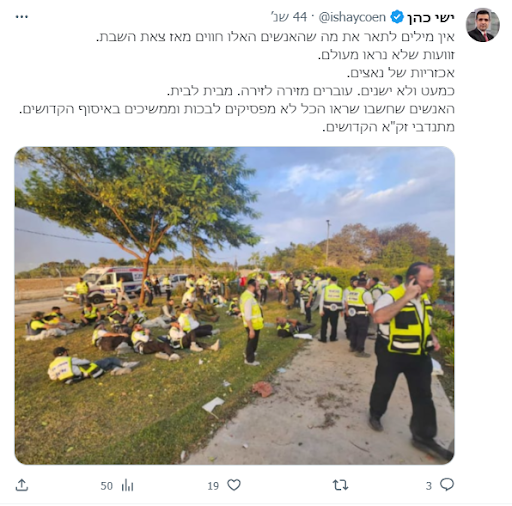Click the first line of tweet text

coord(275,36)
